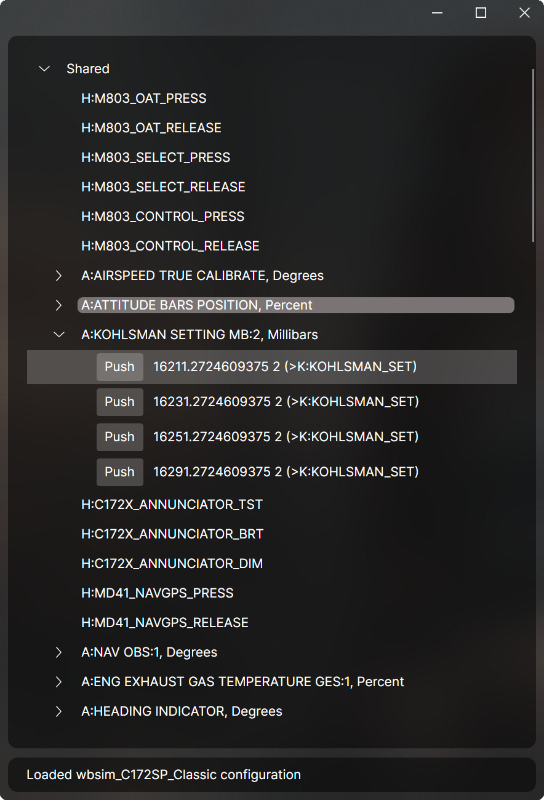The image size is (544, 800).
Task: Click 16291.2724609375 2 (>K:KOHLSMAN_SET) text
Action: point(286,472)
